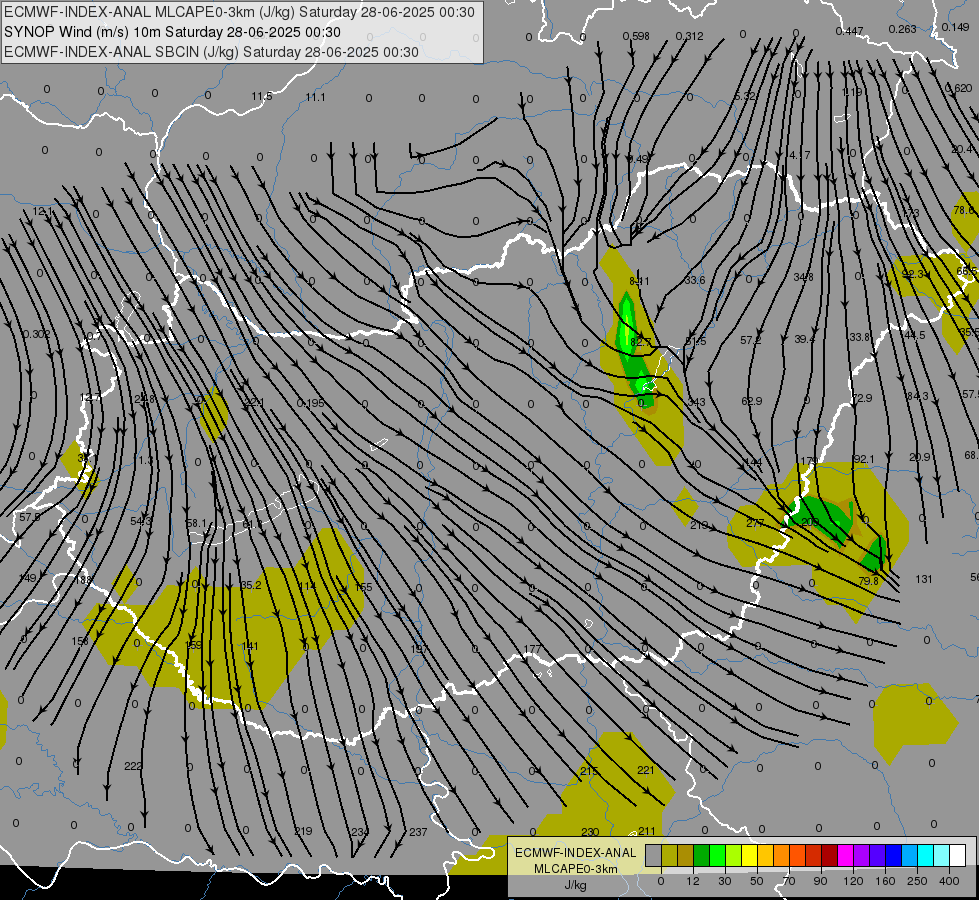979x900 pixels.
Task: Click the 84.3 map value
Action: (x=918, y=396)
